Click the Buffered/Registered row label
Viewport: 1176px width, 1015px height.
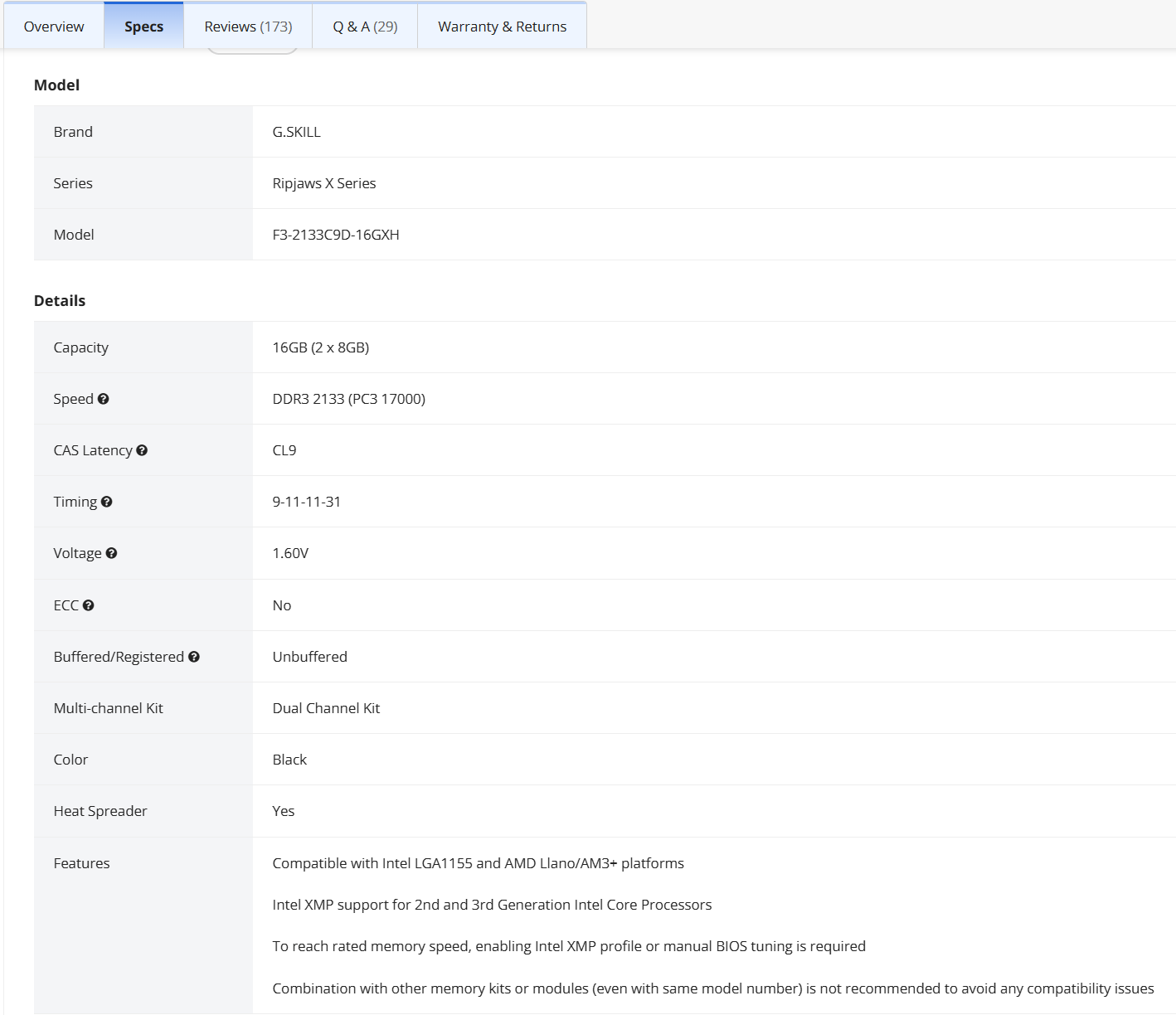(x=119, y=657)
